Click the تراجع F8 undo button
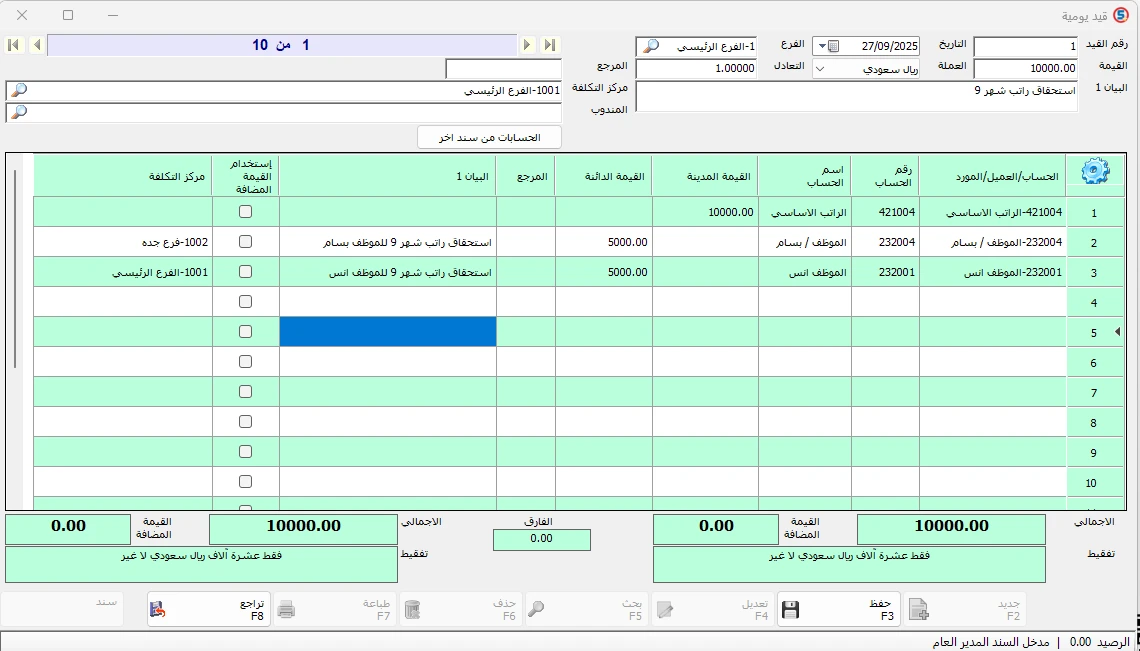 [209, 609]
